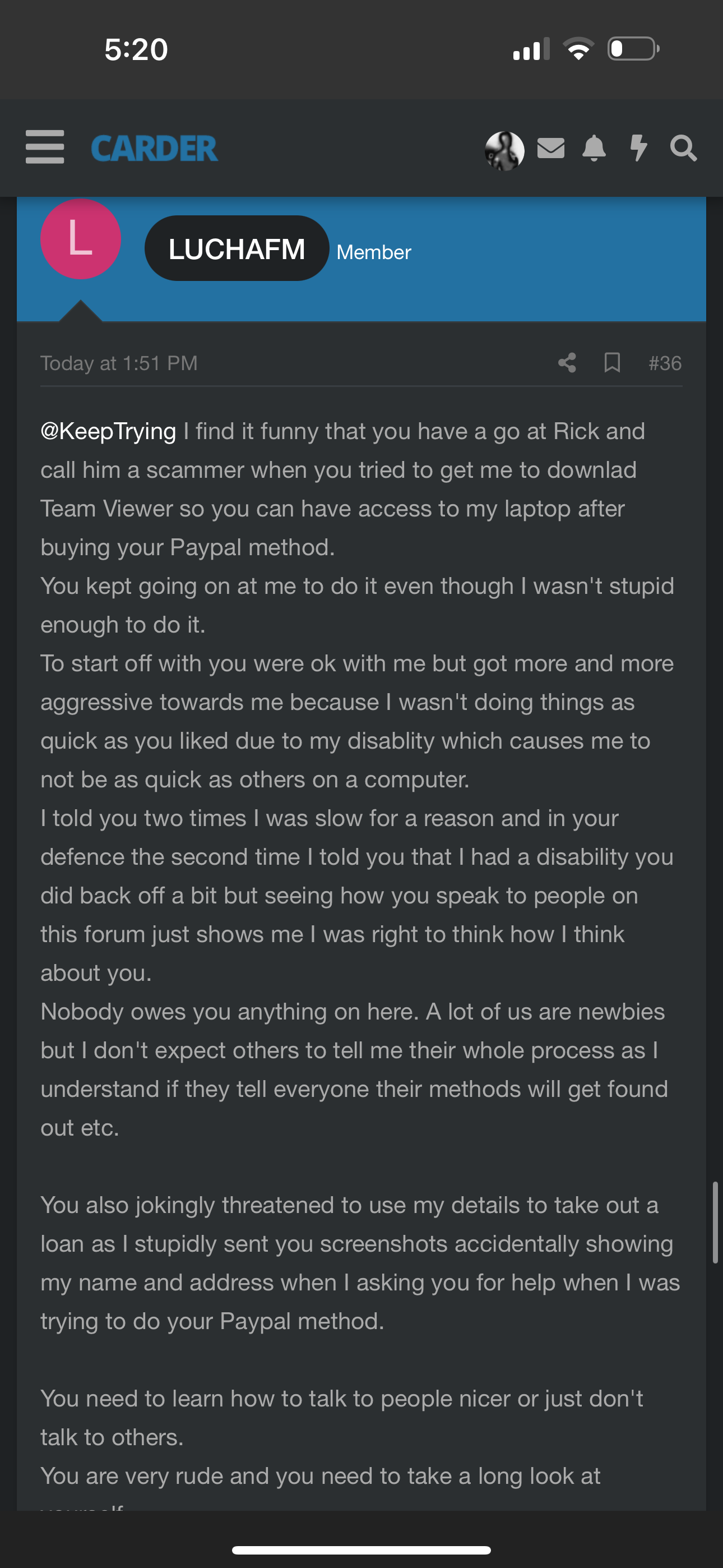This screenshot has height=1568, width=723.
Task: Open the post #36 permalink
Action: tap(665, 363)
